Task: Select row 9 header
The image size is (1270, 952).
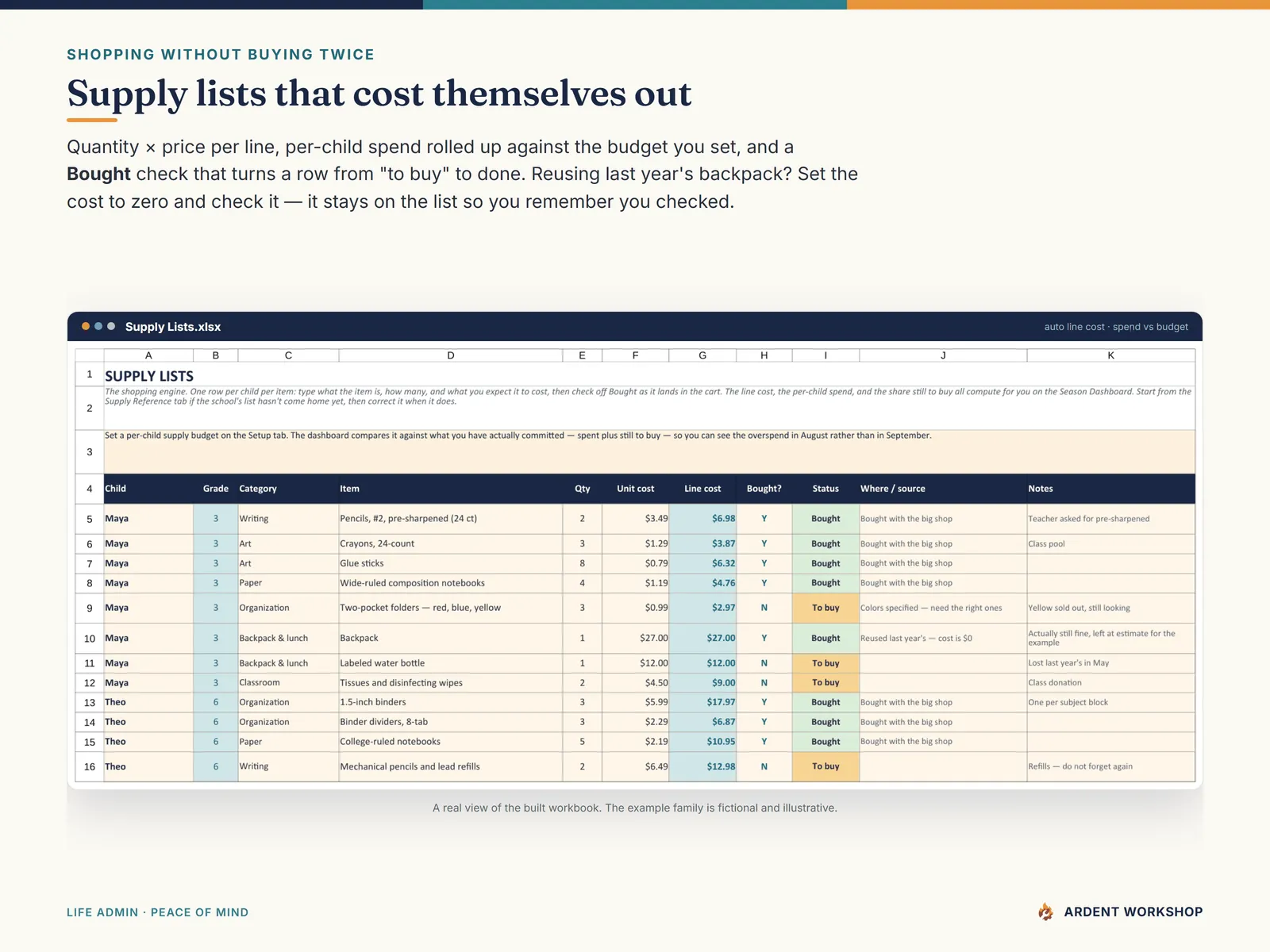Action: [x=90, y=608]
